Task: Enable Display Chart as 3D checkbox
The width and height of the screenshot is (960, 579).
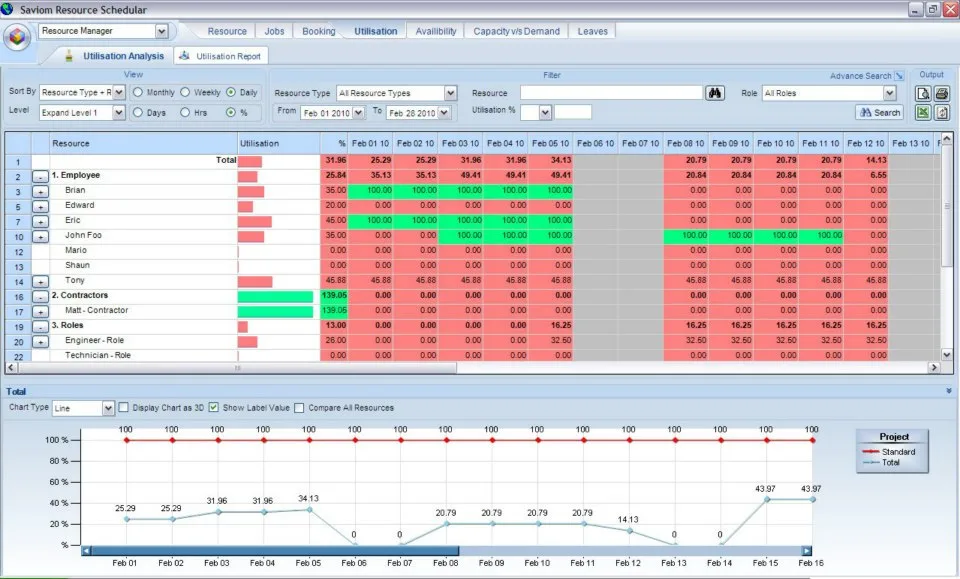Action: (x=124, y=408)
